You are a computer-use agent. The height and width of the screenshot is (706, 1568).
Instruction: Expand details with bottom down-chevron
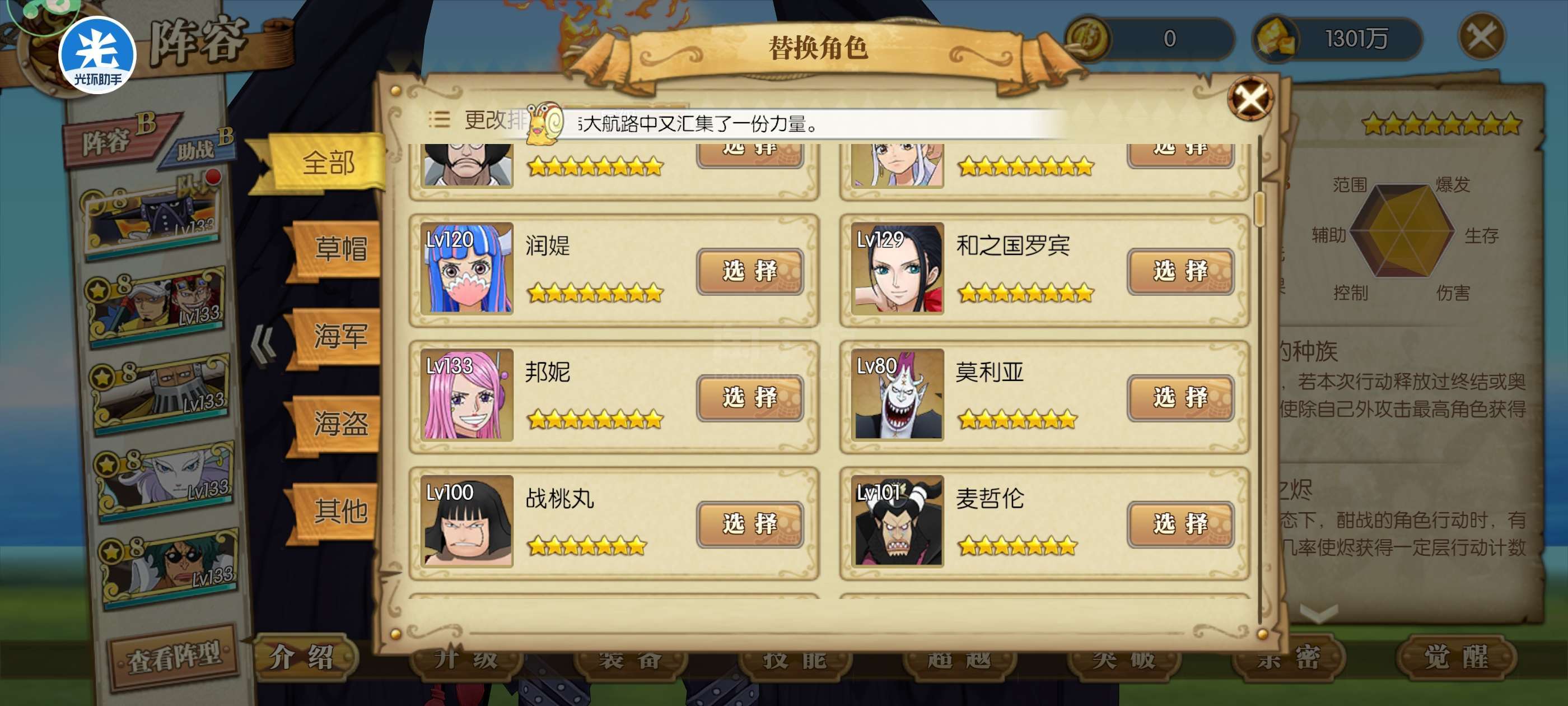(1318, 612)
